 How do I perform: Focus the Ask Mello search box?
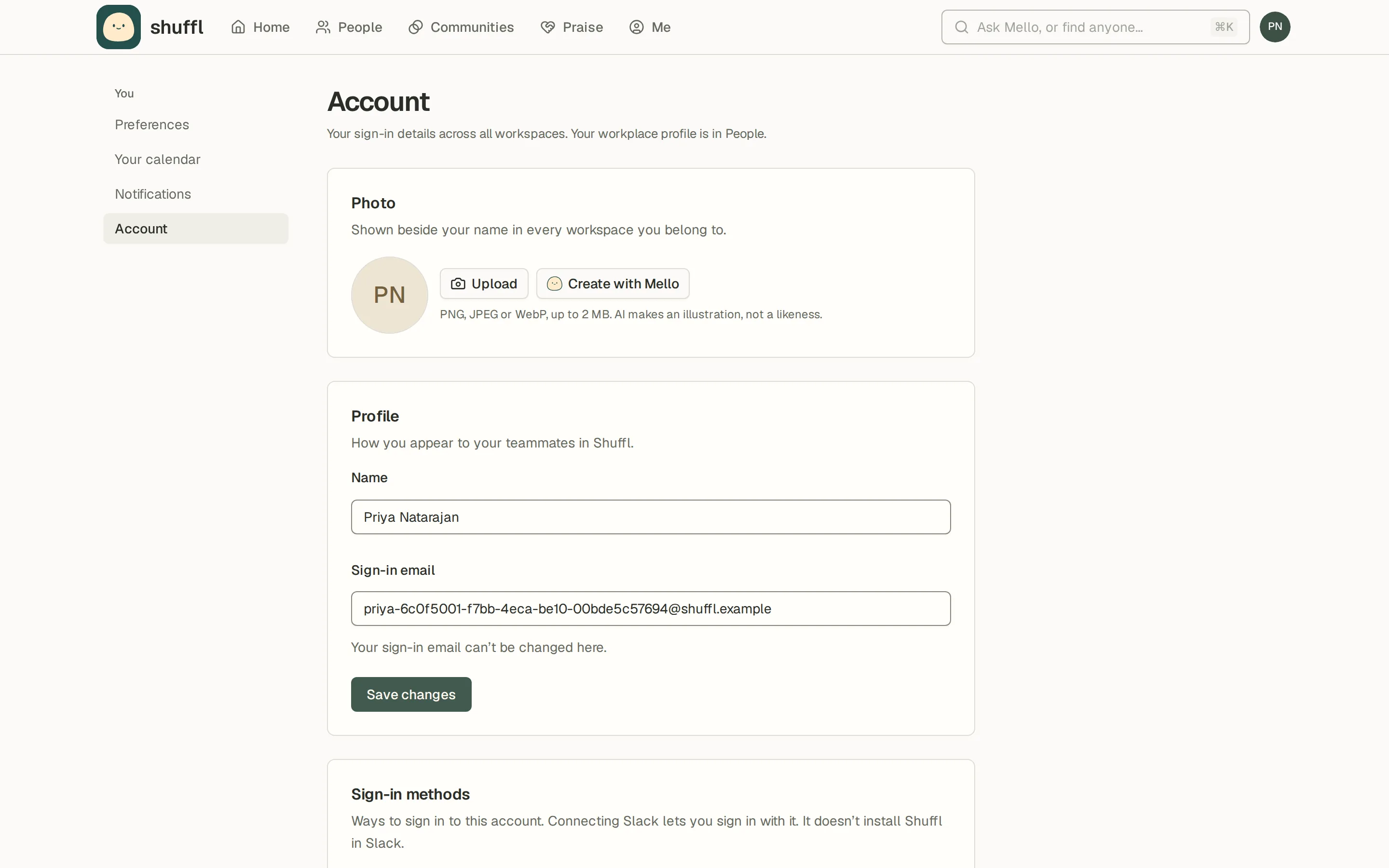click(1095, 27)
